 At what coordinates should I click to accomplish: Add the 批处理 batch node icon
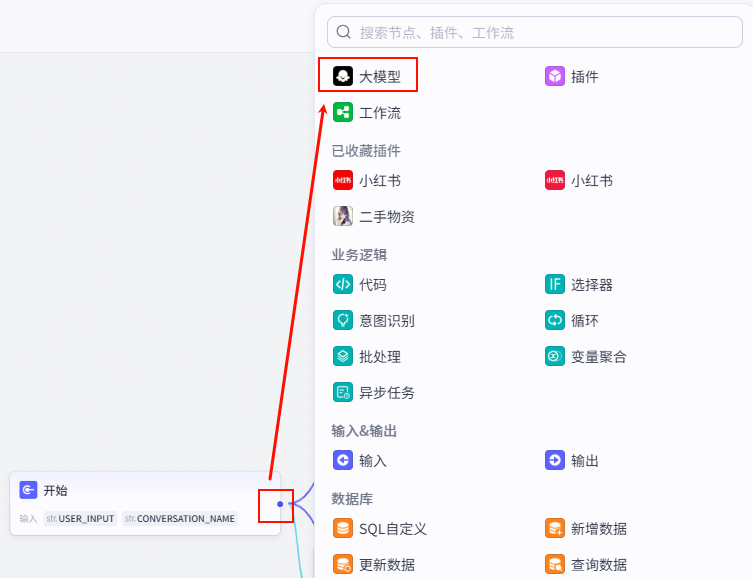pyautogui.click(x=343, y=356)
